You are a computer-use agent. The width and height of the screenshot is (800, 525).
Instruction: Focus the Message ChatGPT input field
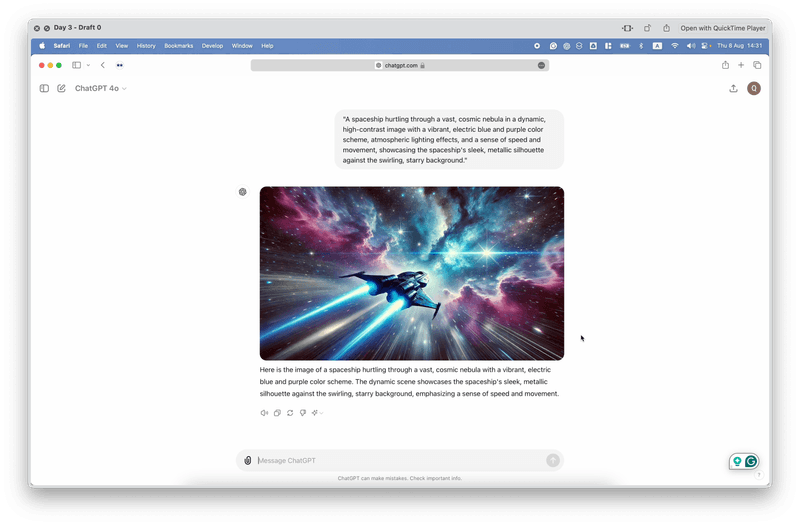tap(399, 460)
